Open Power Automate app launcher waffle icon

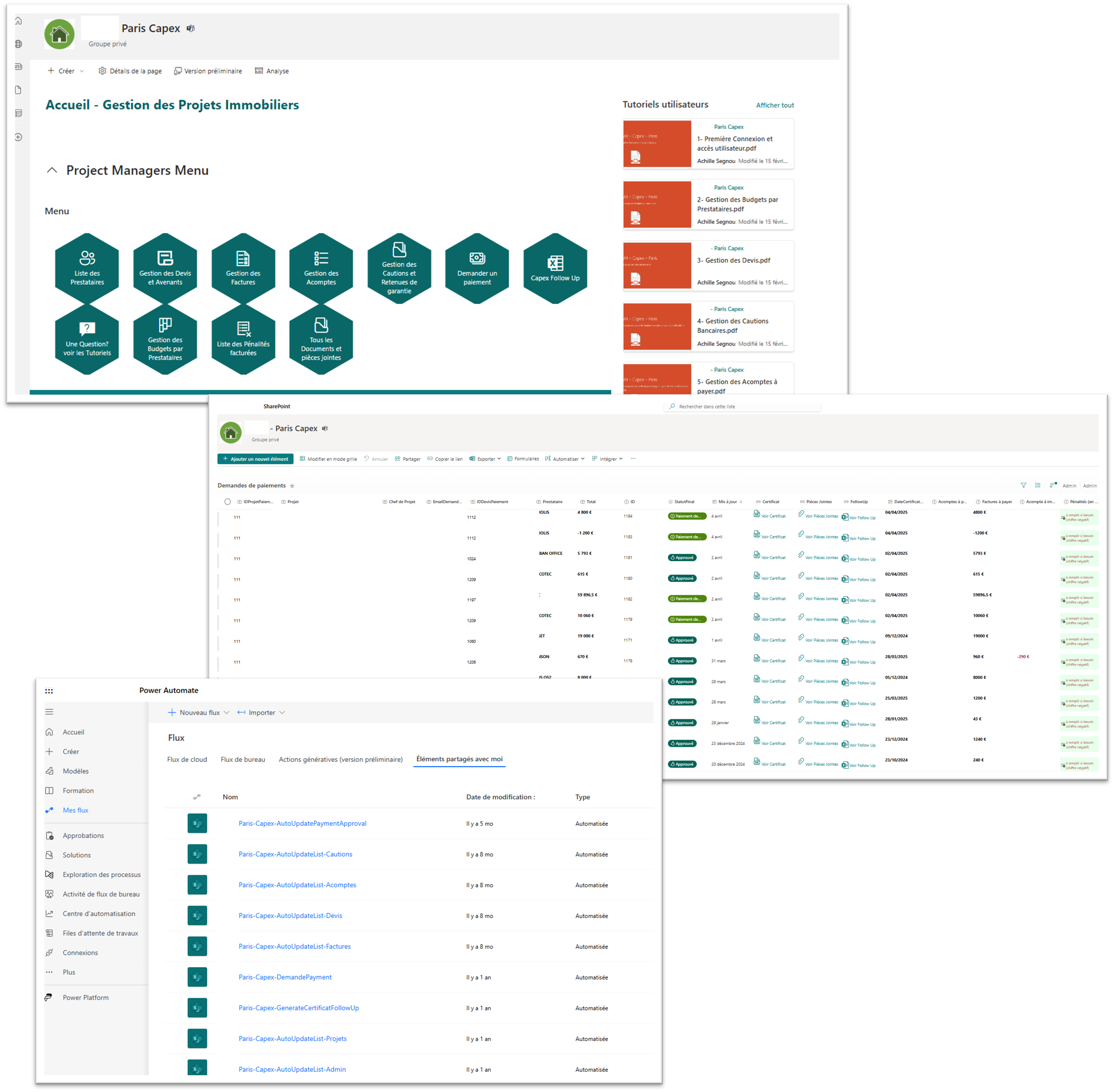pos(49,690)
